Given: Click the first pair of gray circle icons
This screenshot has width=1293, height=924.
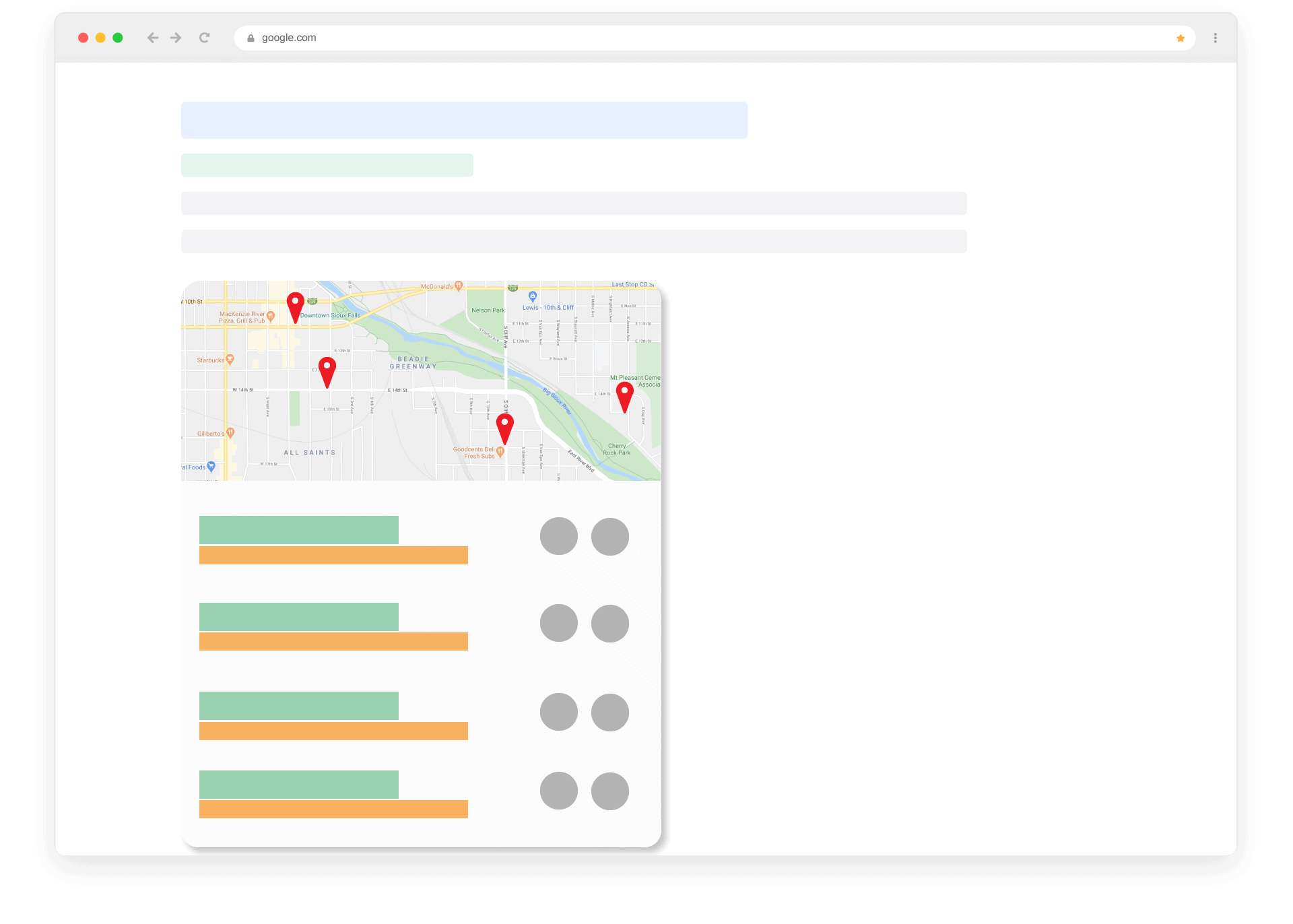Looking at the screenshot, I should (585, 536).
